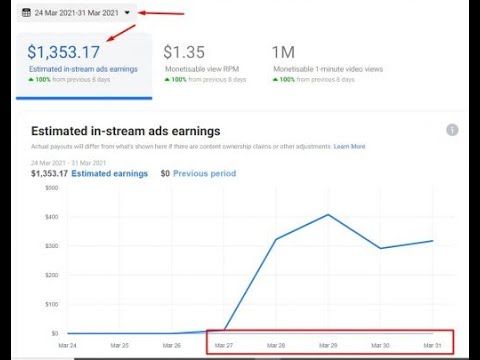Click the calendar icon beside the date range
Image resolution: width=480 pixels, height=360 pixels.
pyautogui.click(x=26, y=13)
